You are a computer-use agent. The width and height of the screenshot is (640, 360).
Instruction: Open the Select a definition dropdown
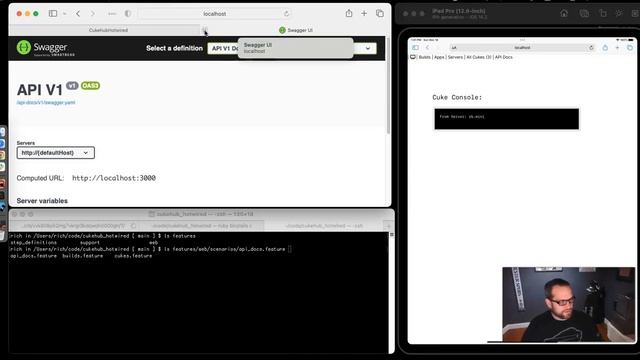[x=292, y=48]
